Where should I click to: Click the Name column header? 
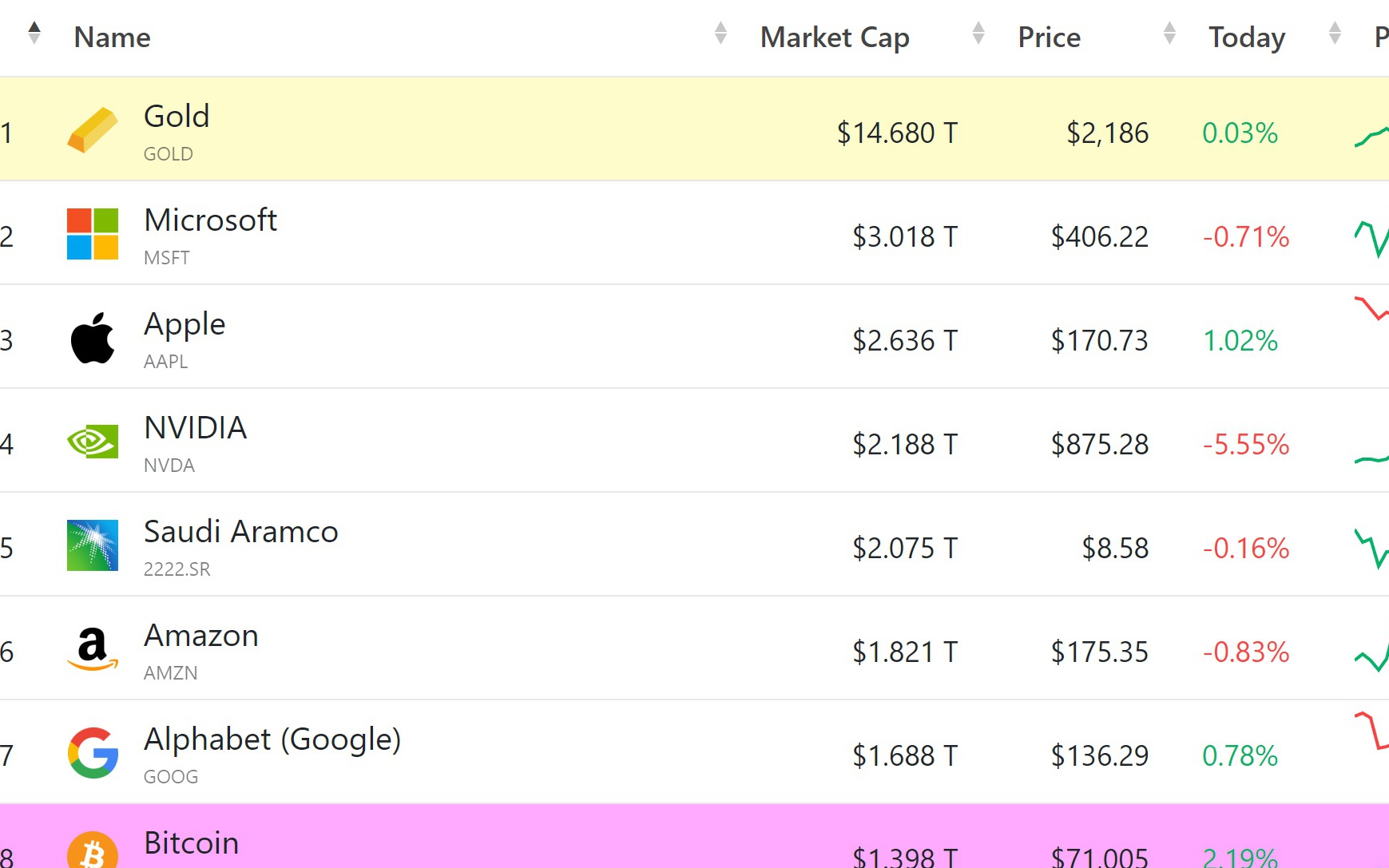[x=113, y=38]
